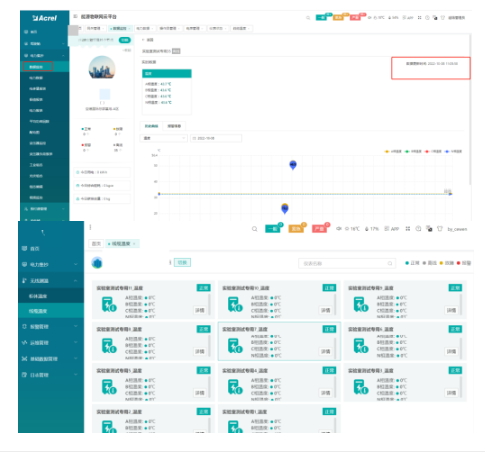Click the search magnifier icon in lower header

pyautogui.click(x=254, y=229)
